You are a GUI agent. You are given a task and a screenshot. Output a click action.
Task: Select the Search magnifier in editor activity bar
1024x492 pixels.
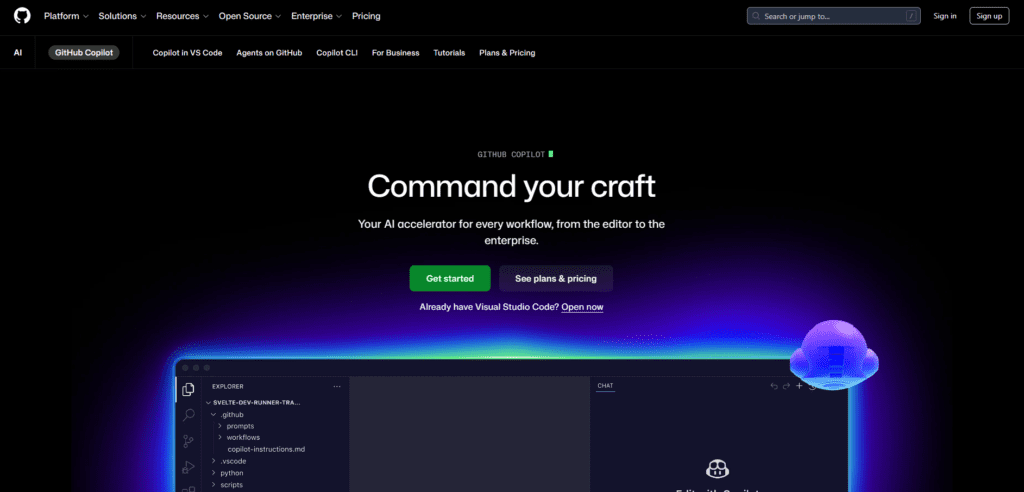pyautogui.click(x=188, y=415)
